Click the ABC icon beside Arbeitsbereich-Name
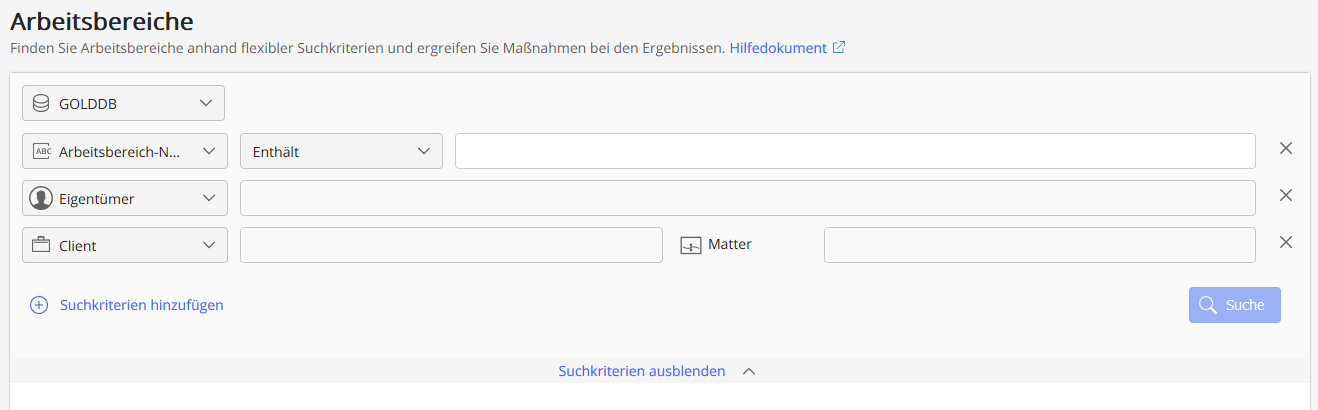 click(x=41, y=151)
